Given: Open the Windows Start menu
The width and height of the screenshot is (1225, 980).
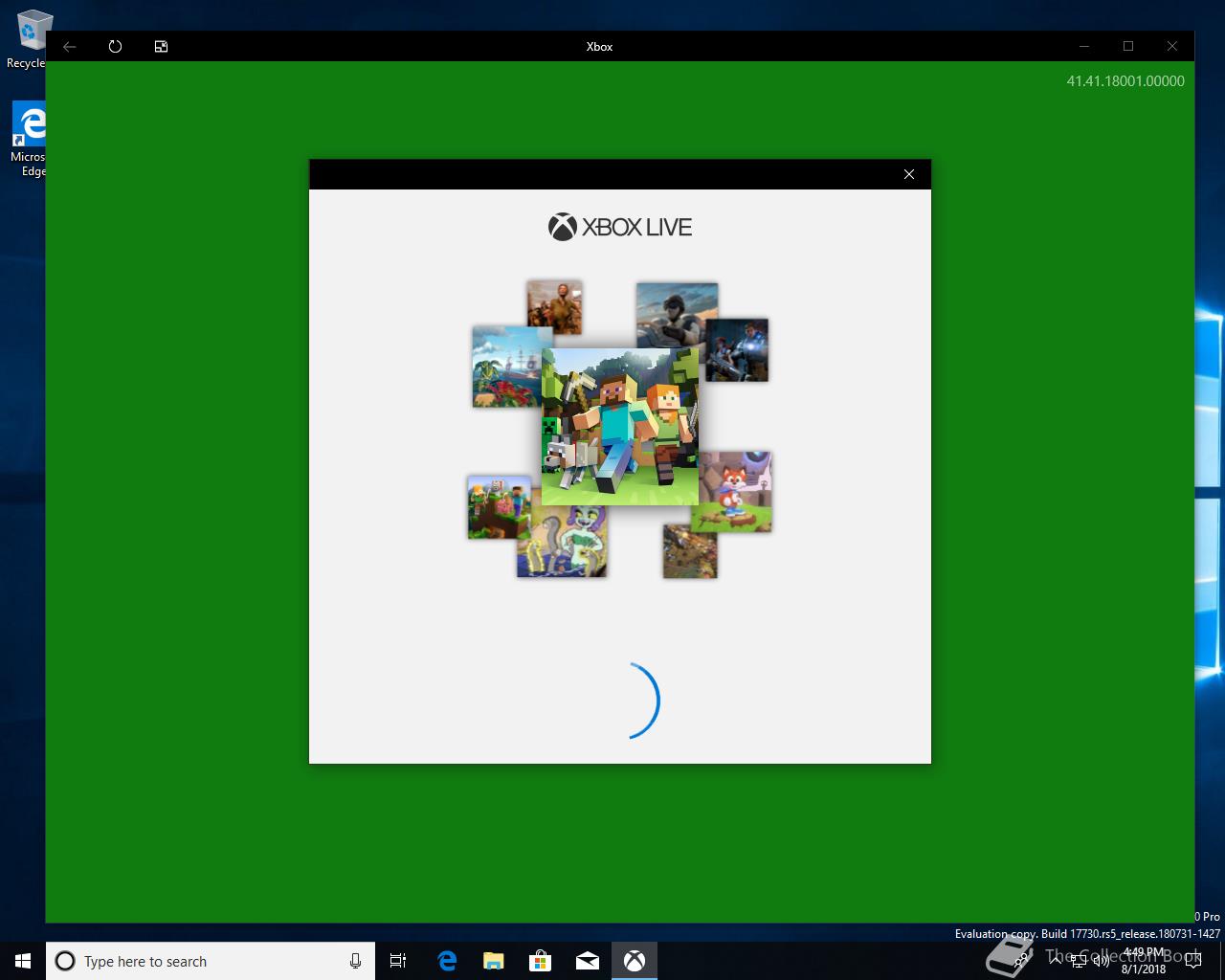Looking at the screenshot, I should coord(23,961).
